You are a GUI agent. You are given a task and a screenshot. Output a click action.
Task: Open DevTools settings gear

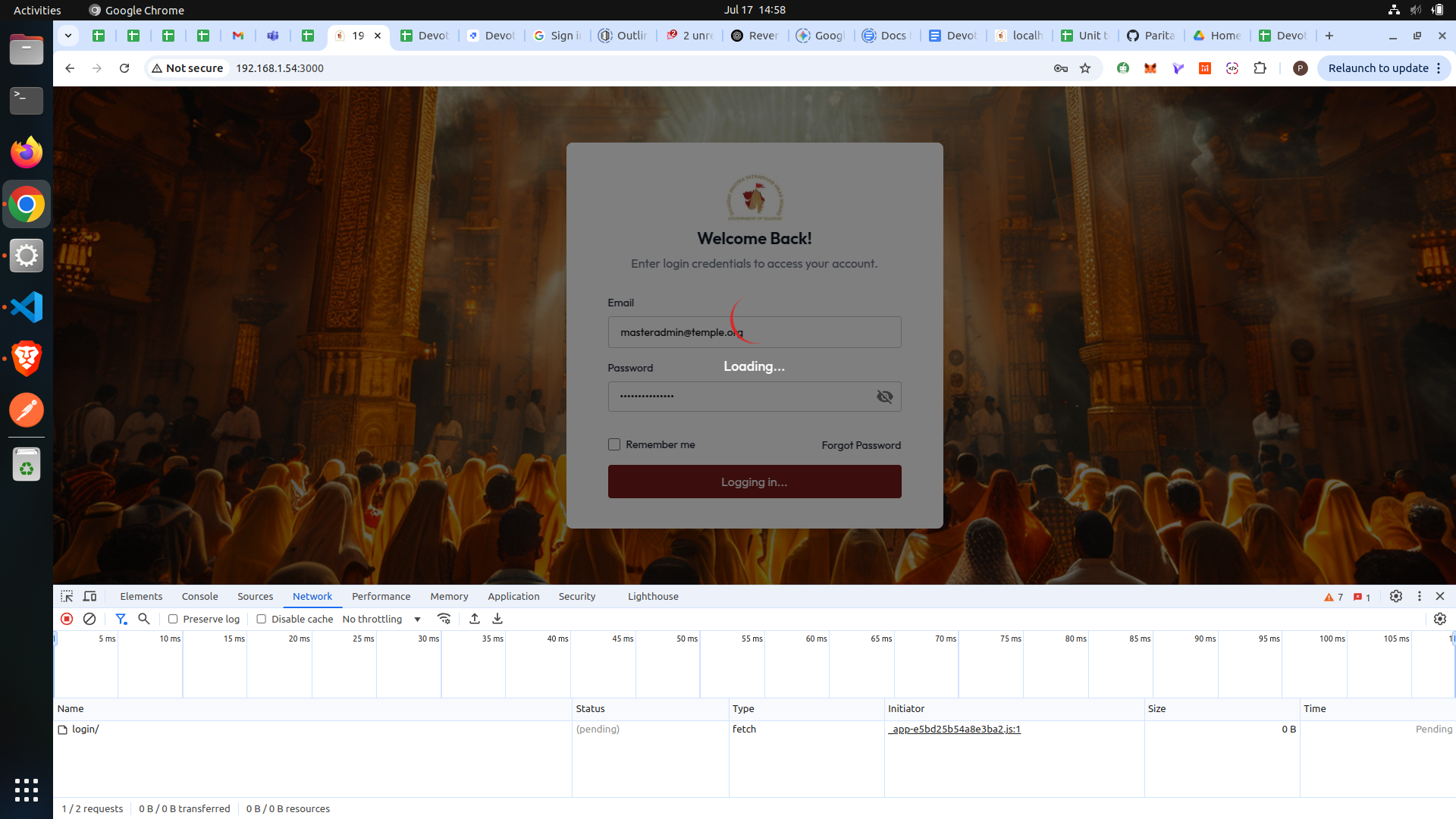pyautogui.click(x=1396, y=597)
